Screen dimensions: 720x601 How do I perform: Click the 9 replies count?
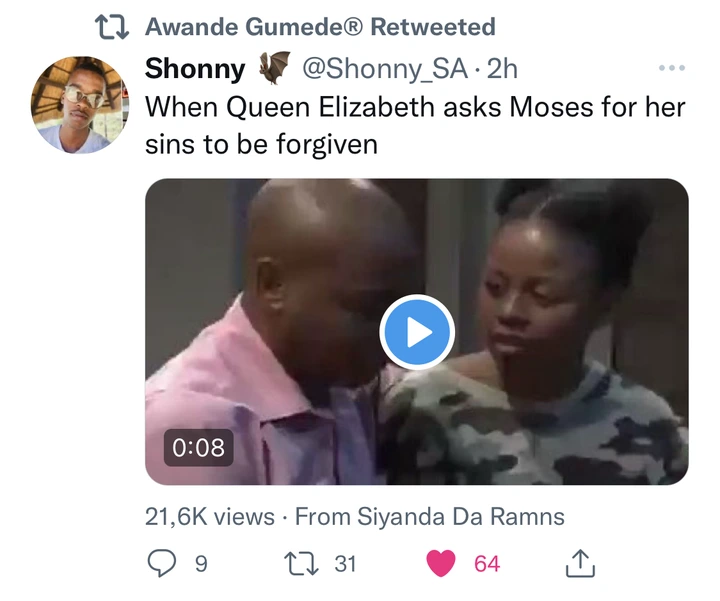point(201,563)
